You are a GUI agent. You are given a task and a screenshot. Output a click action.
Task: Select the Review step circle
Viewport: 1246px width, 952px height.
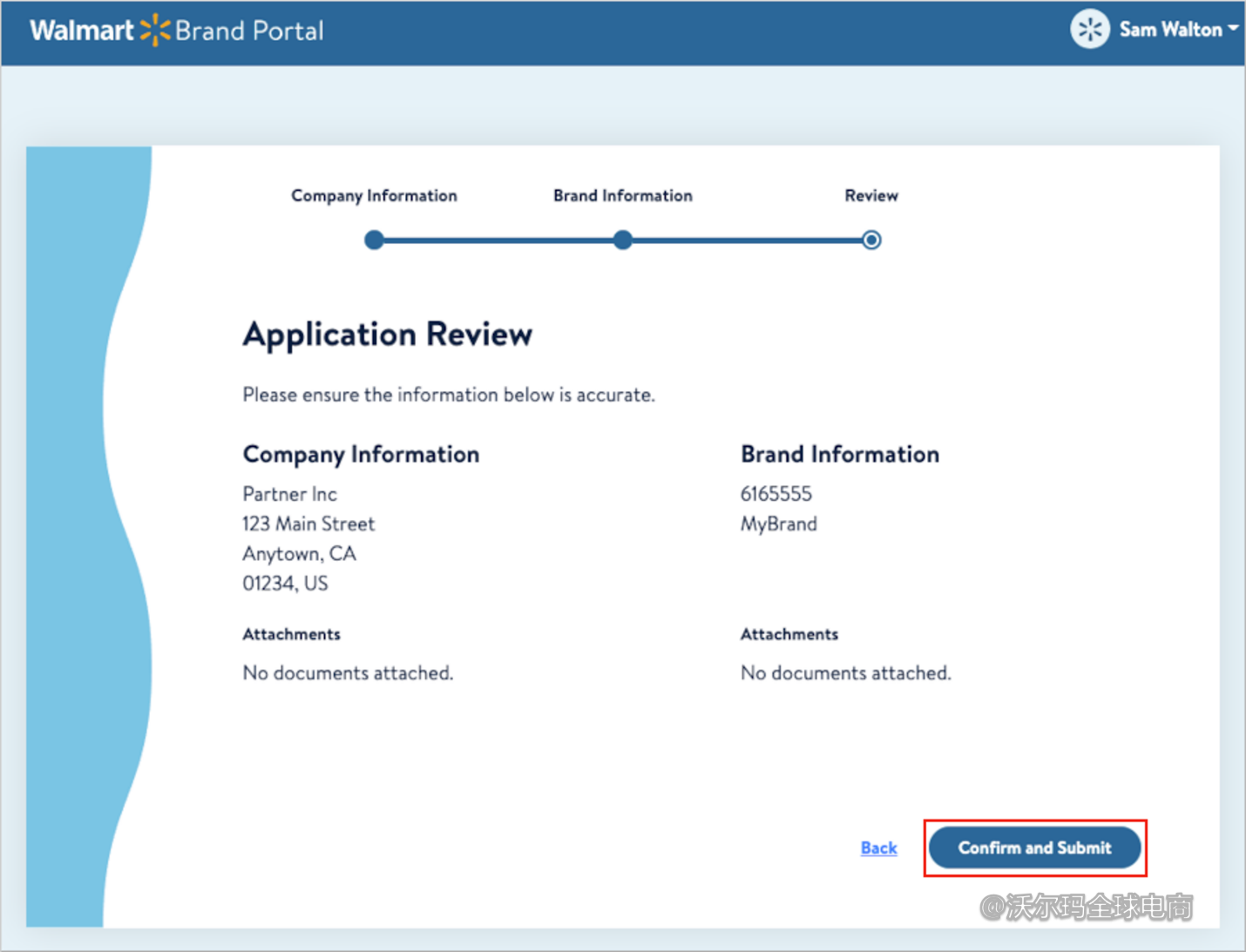click(870, 240)
